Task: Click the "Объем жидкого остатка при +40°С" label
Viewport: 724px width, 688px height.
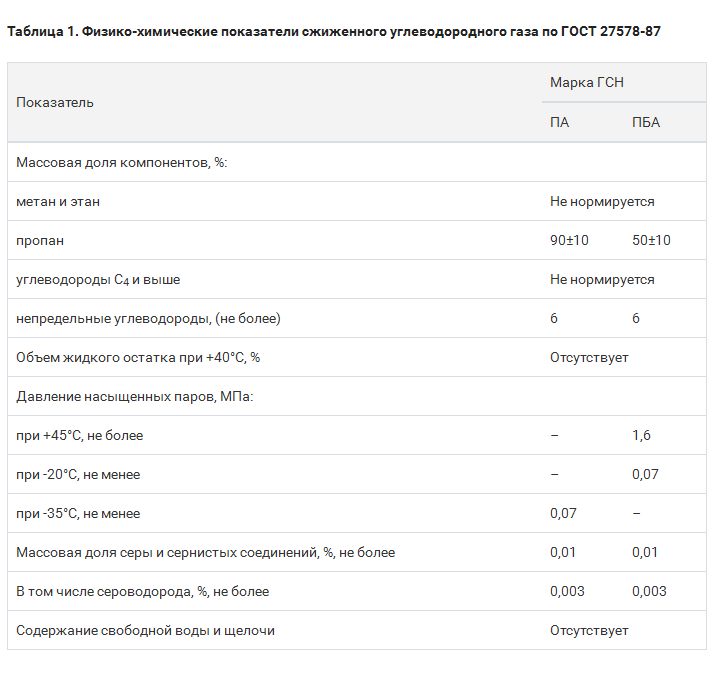Action: 145,357
